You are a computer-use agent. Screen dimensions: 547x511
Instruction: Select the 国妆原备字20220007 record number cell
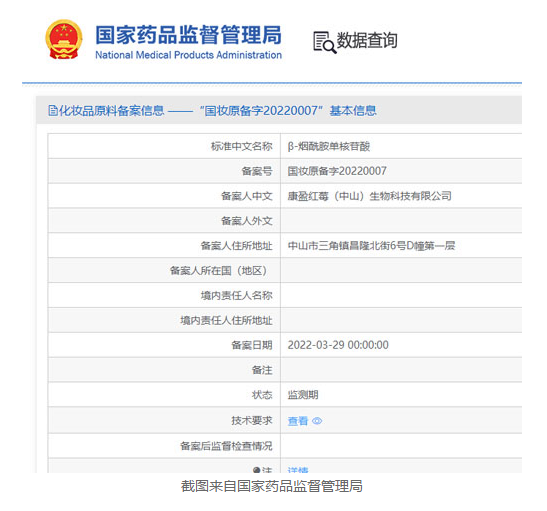(337, 171)
